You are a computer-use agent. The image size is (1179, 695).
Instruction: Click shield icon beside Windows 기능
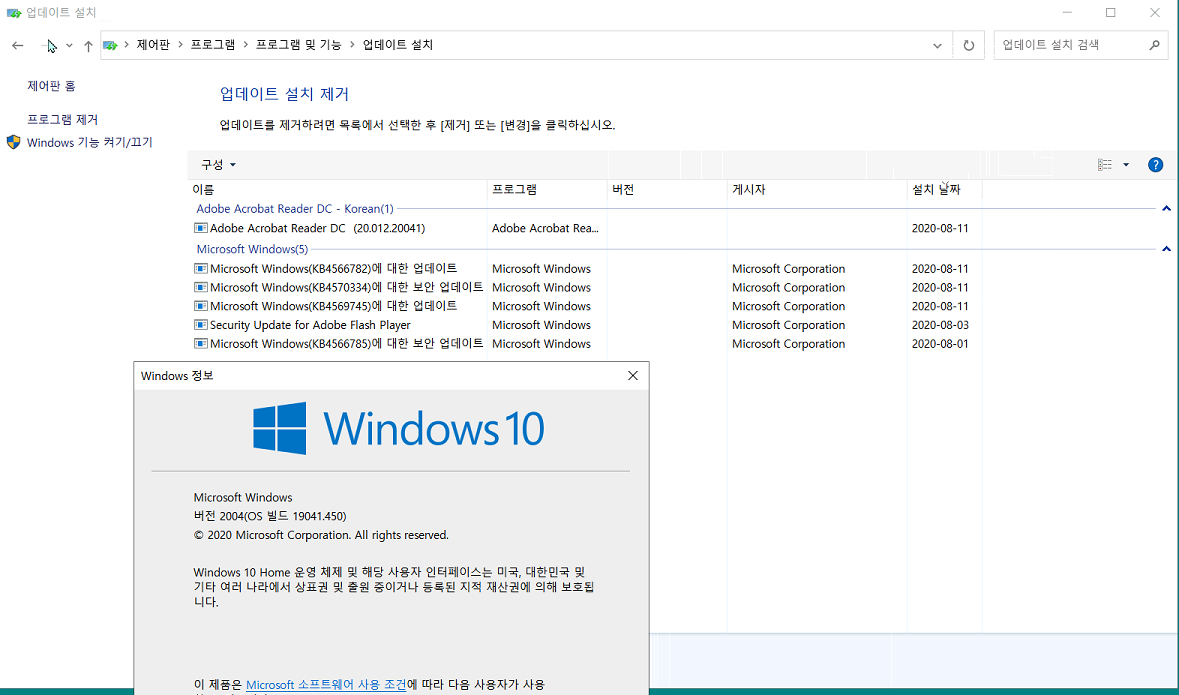point(14,142)
